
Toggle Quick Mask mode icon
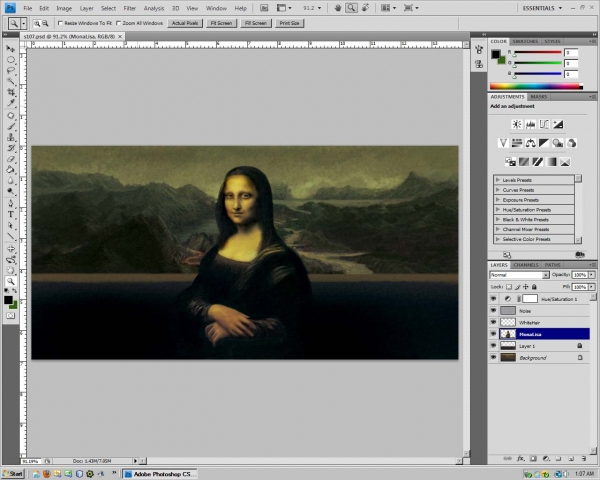(10, 316)
